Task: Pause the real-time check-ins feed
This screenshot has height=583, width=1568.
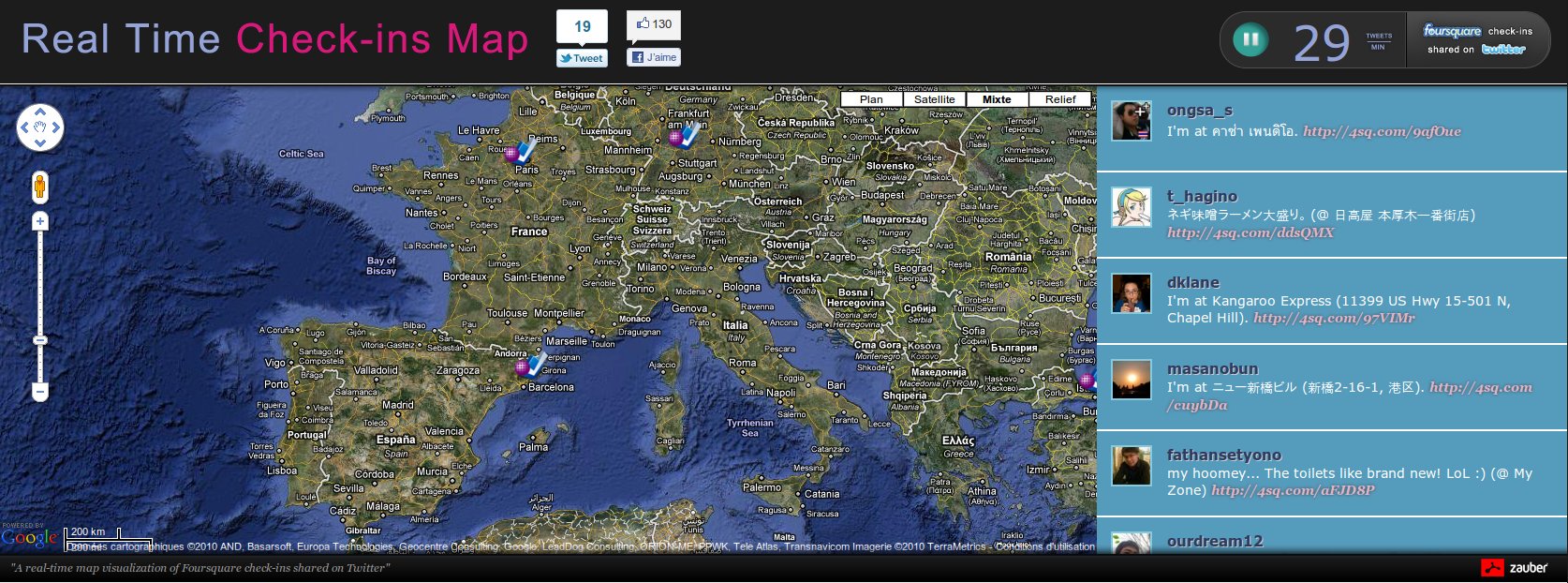Action: pos(1250,40)
